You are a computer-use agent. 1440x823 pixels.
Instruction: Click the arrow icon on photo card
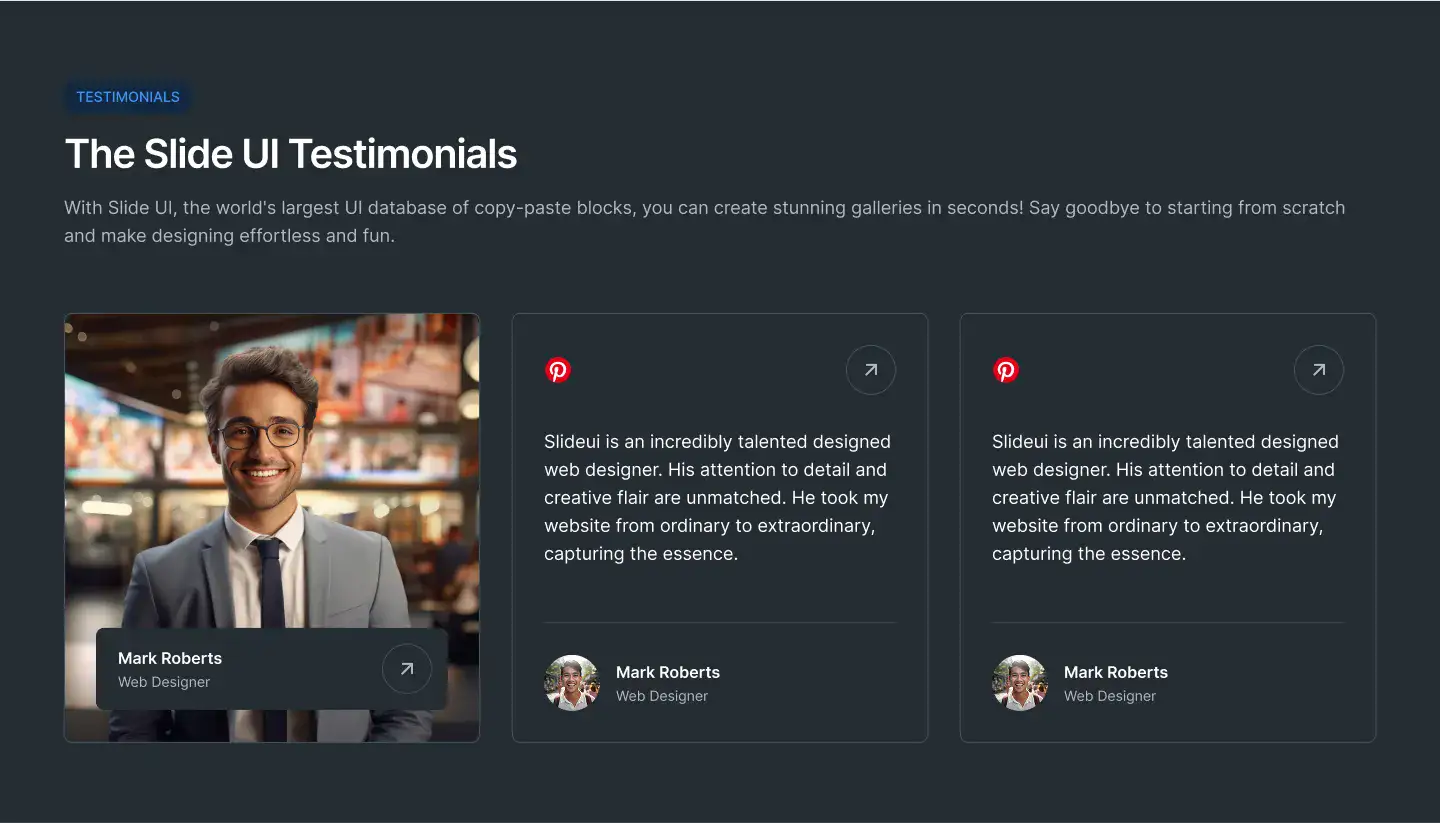[x=407, y=669]
